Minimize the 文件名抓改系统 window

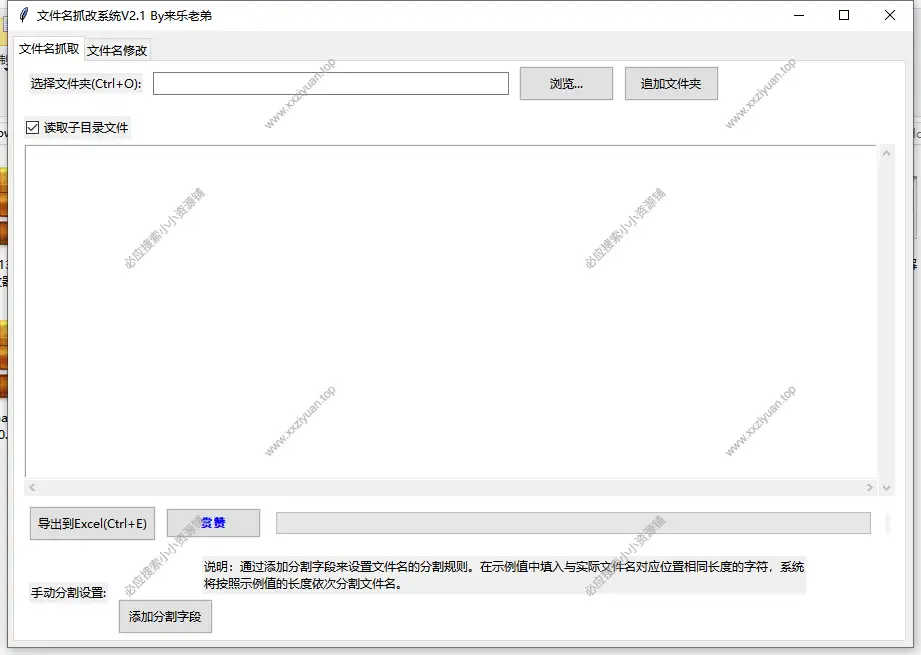(798, 15)
